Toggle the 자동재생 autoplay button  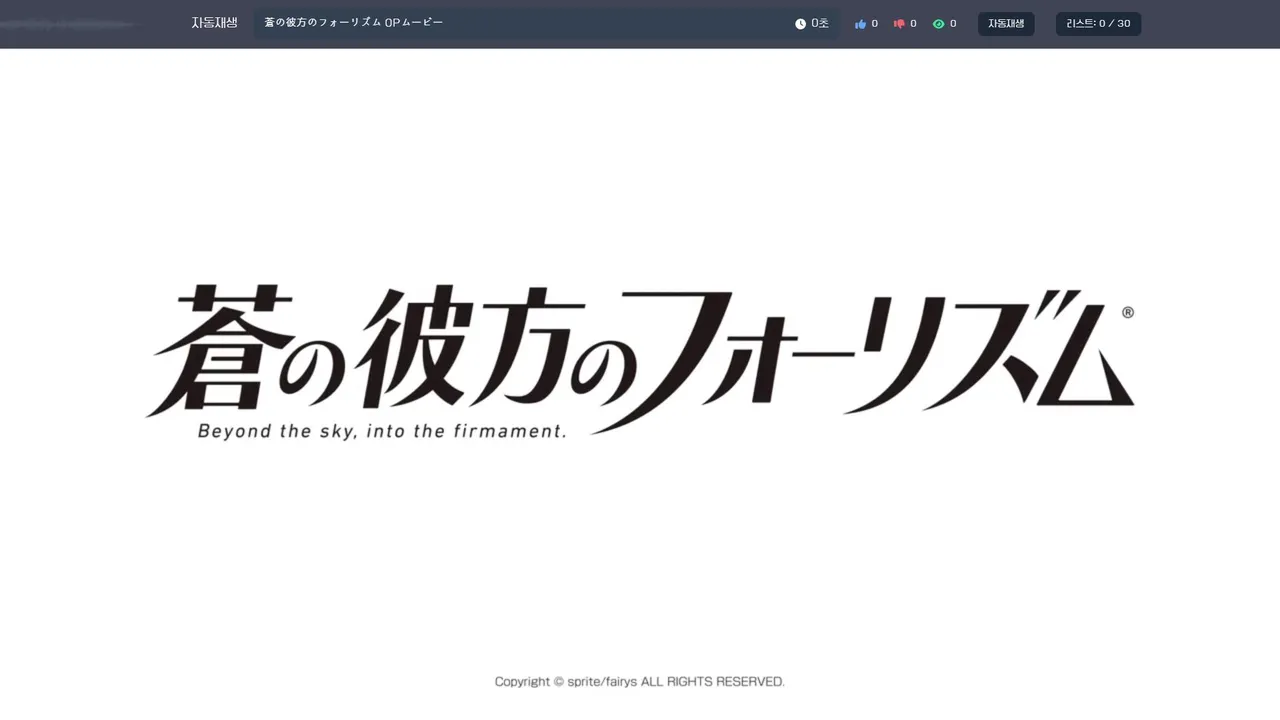coord(1006,24)
